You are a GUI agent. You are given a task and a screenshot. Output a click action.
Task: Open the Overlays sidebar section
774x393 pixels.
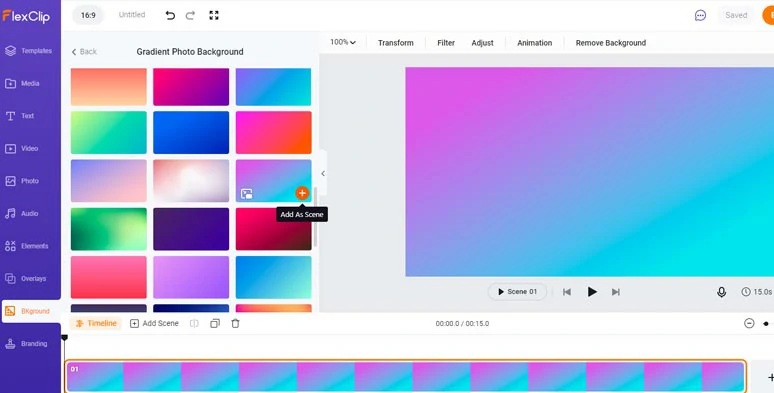(x=26, y=278)
